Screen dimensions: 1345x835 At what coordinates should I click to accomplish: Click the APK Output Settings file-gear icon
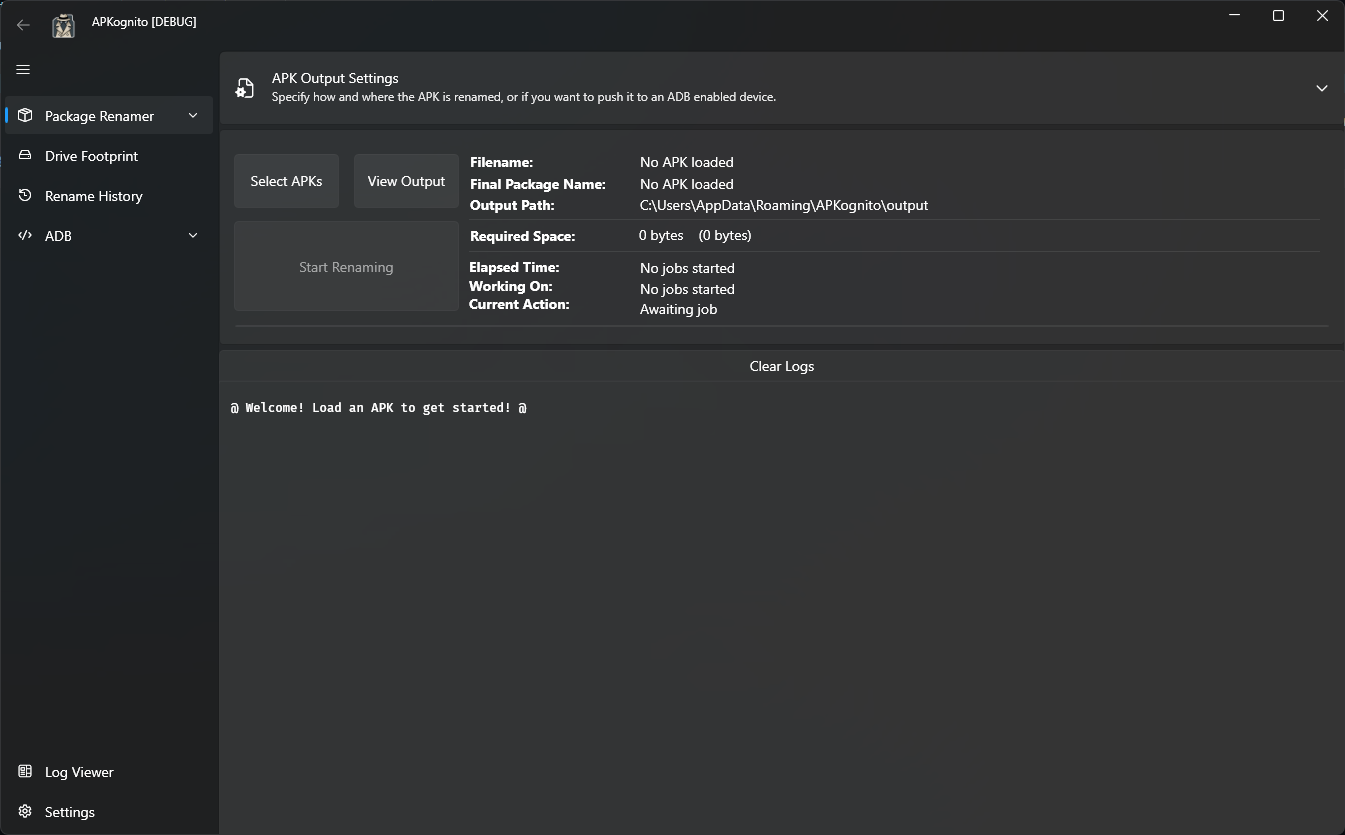(244, 88)
